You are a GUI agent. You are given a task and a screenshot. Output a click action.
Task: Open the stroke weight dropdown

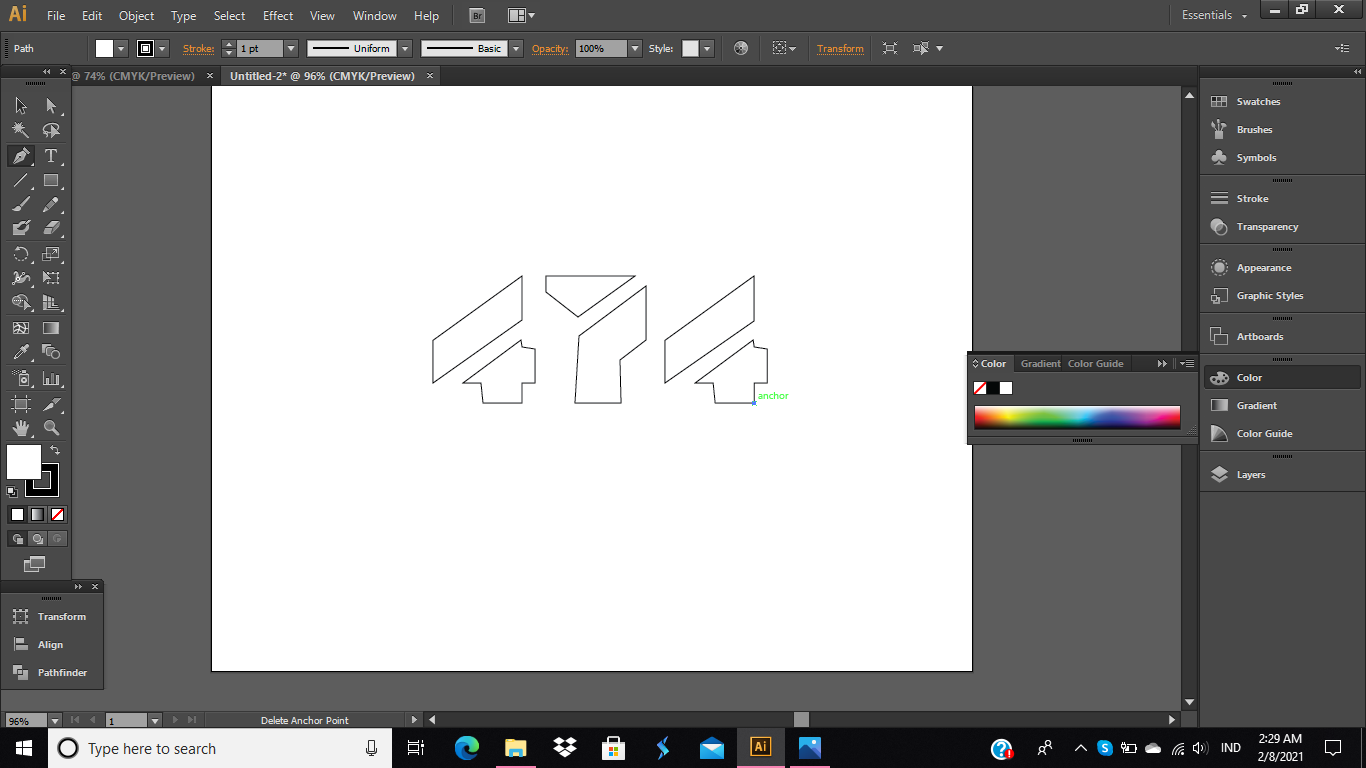(290, 48)
